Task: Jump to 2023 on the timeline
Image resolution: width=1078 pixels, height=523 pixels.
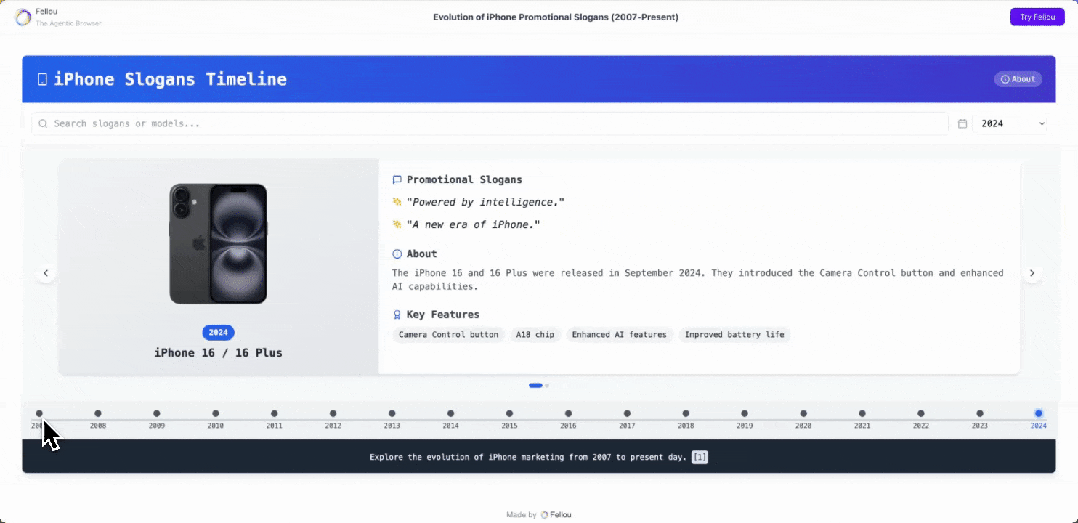Action: click(x=980, y=414)
